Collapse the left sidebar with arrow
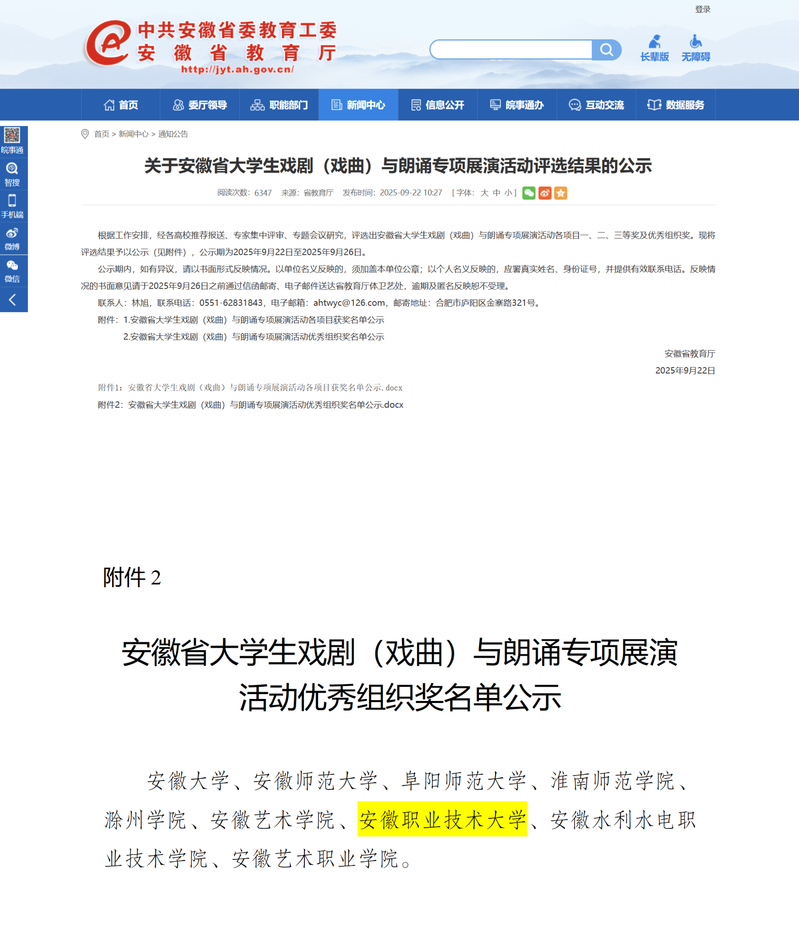Screen dimensions: 799x938 pos(12,299)
